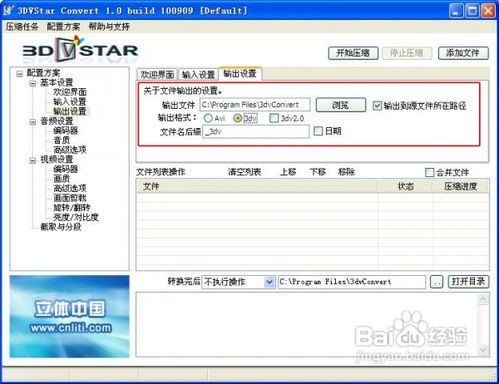The width and height of the screenshot is (499, 384).
Task: Click the 添加文件 button
Action: click(463, 53)
